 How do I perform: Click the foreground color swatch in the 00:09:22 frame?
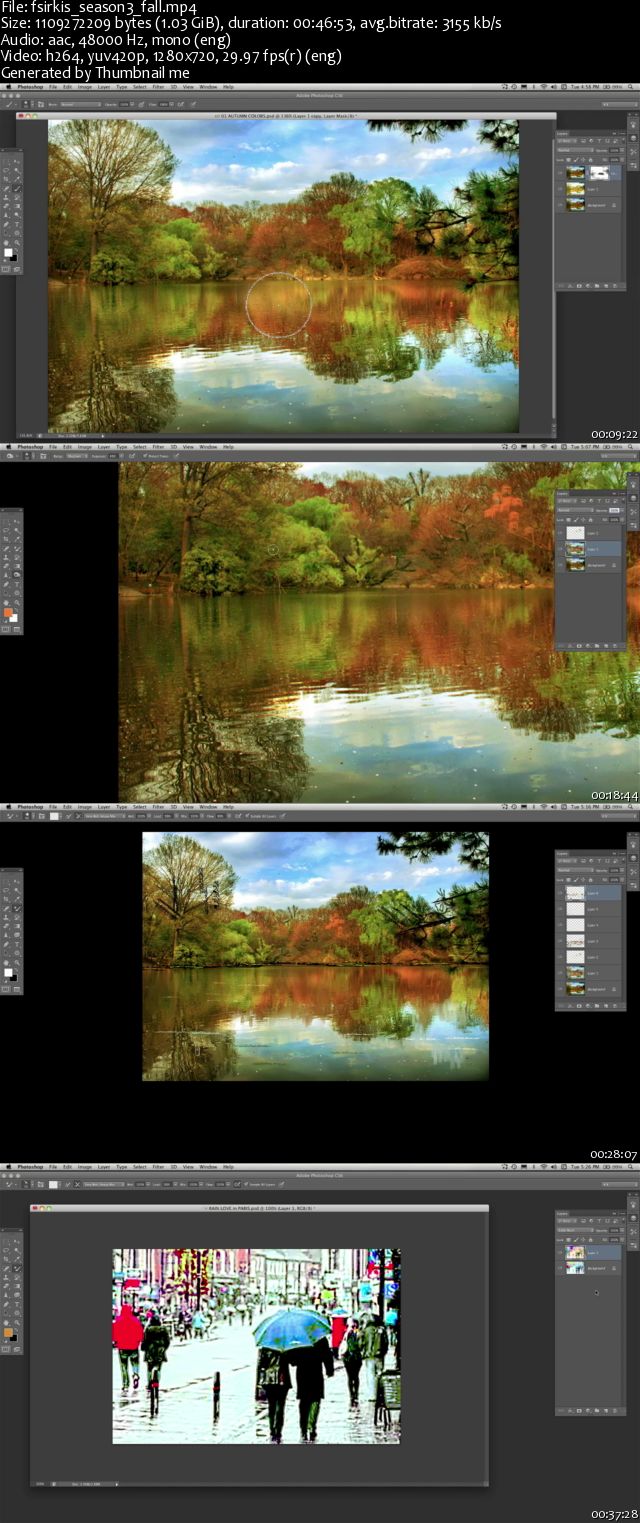click(7, 253)
